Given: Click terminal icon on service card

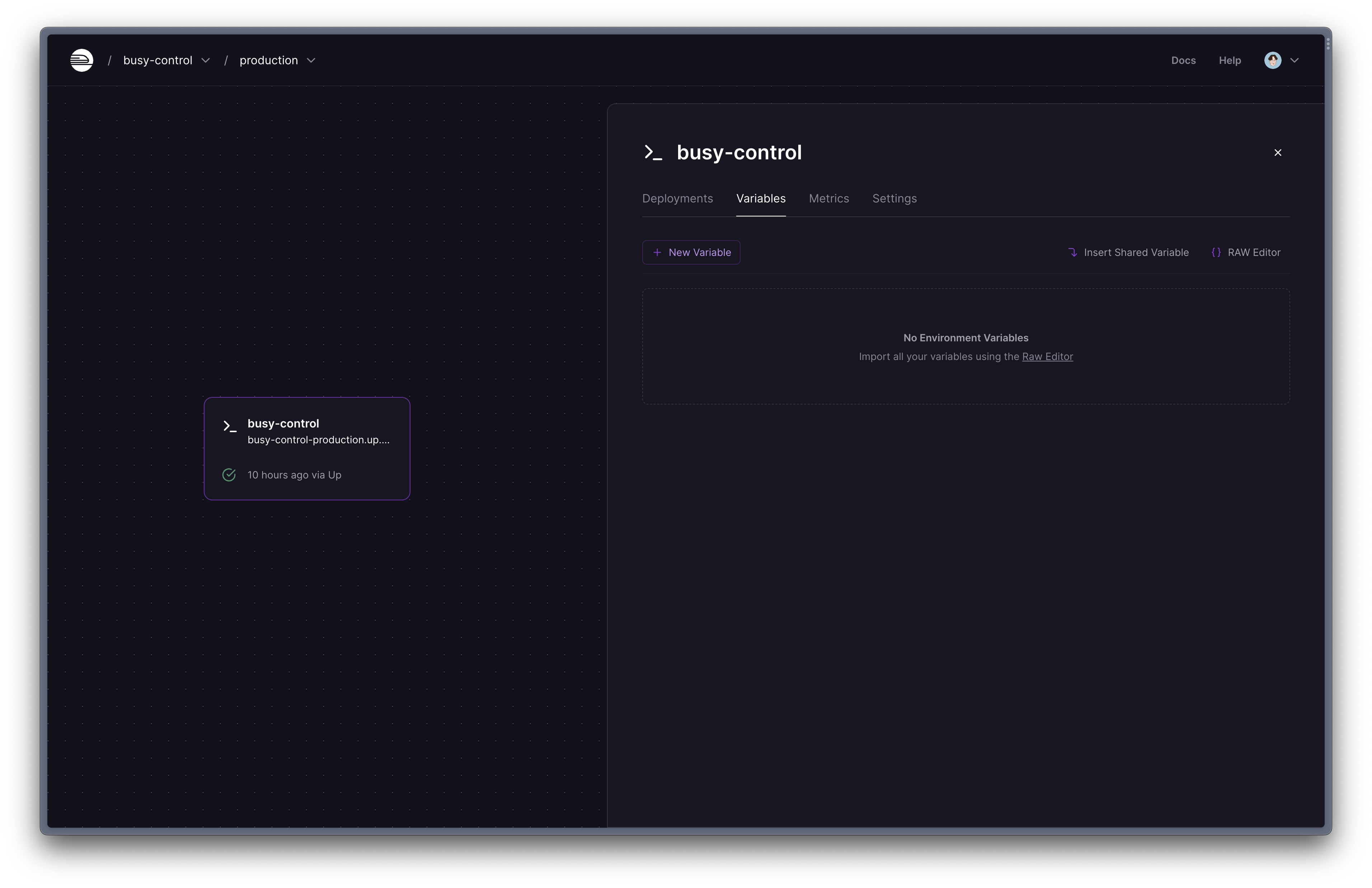Looking at the screenshot, I should click(x=230, y=426).
